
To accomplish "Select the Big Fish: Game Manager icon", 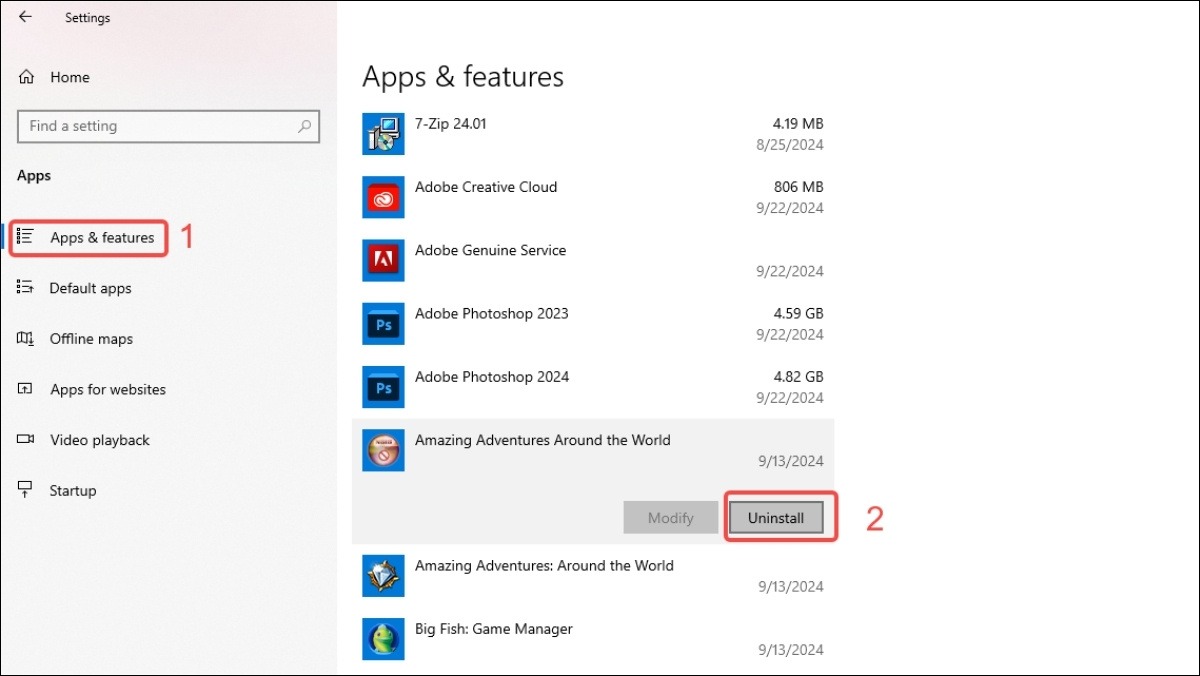I will coord(383,639).
